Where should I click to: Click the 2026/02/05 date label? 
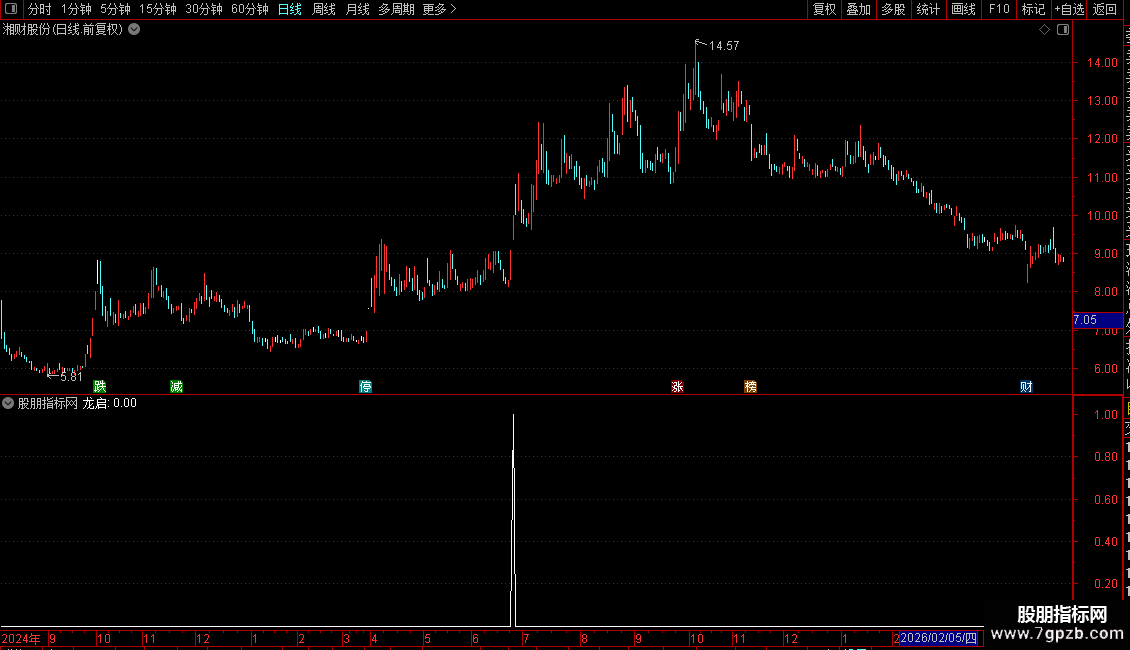(x=938, y=638)
